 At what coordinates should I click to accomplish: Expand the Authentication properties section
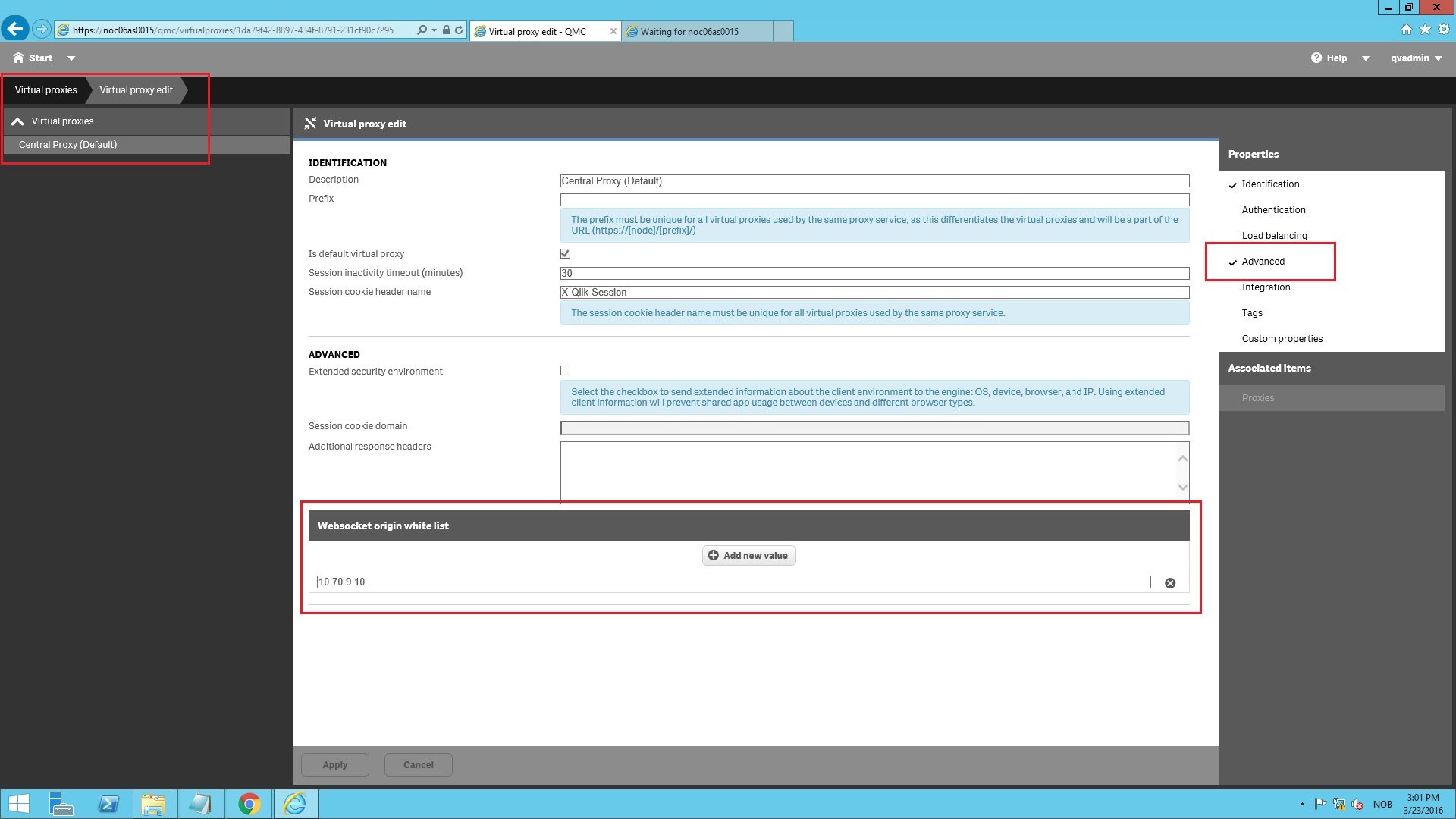(1274, 209)
